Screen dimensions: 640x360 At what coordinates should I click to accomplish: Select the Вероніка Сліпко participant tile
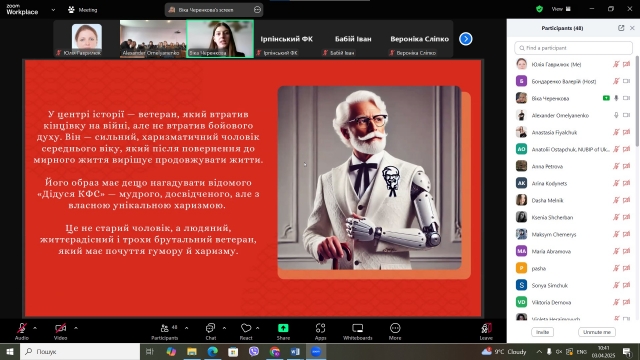click(x=420, y=39)
